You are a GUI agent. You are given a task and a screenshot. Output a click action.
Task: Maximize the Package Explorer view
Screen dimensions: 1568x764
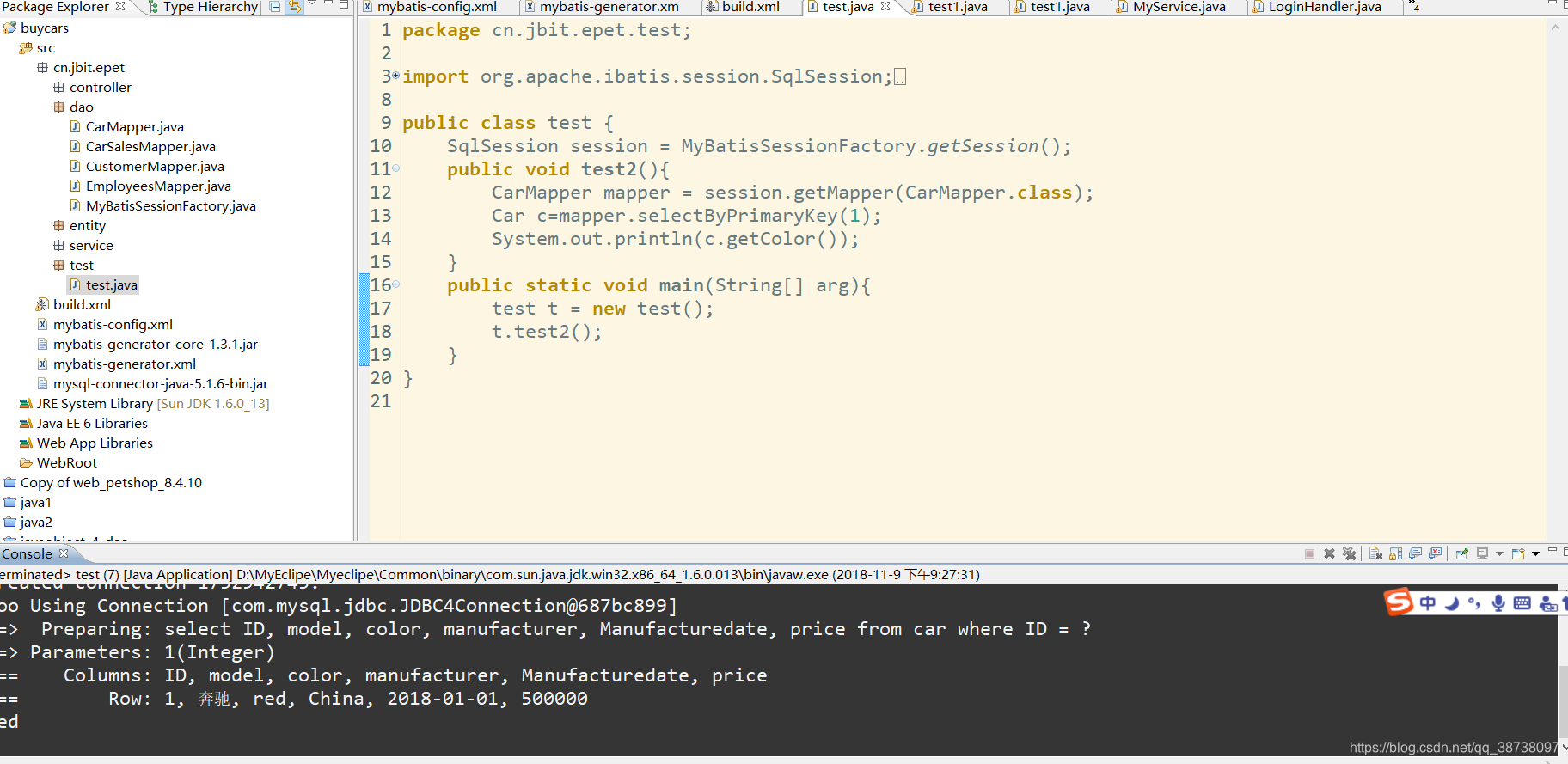(344, 4)
